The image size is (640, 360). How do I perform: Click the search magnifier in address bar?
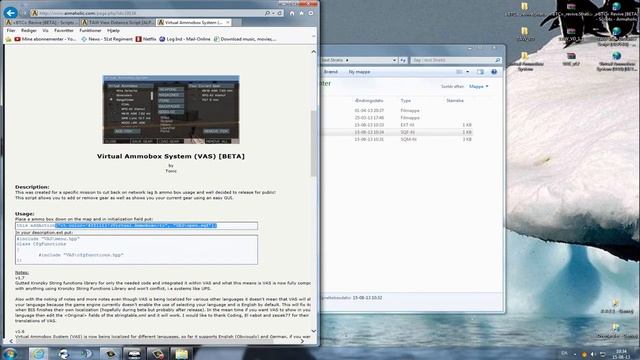coord(267,13)
